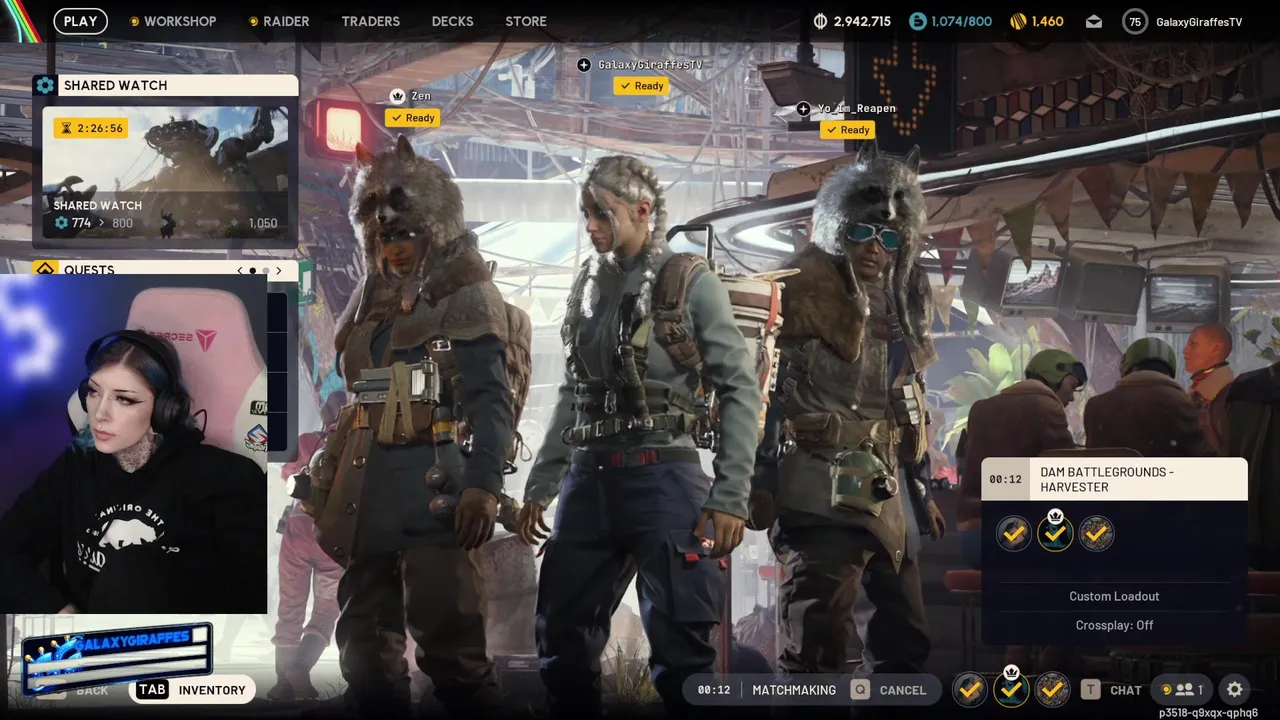
Task: Go to previous quest page arrow
Action: coord(240,271)
